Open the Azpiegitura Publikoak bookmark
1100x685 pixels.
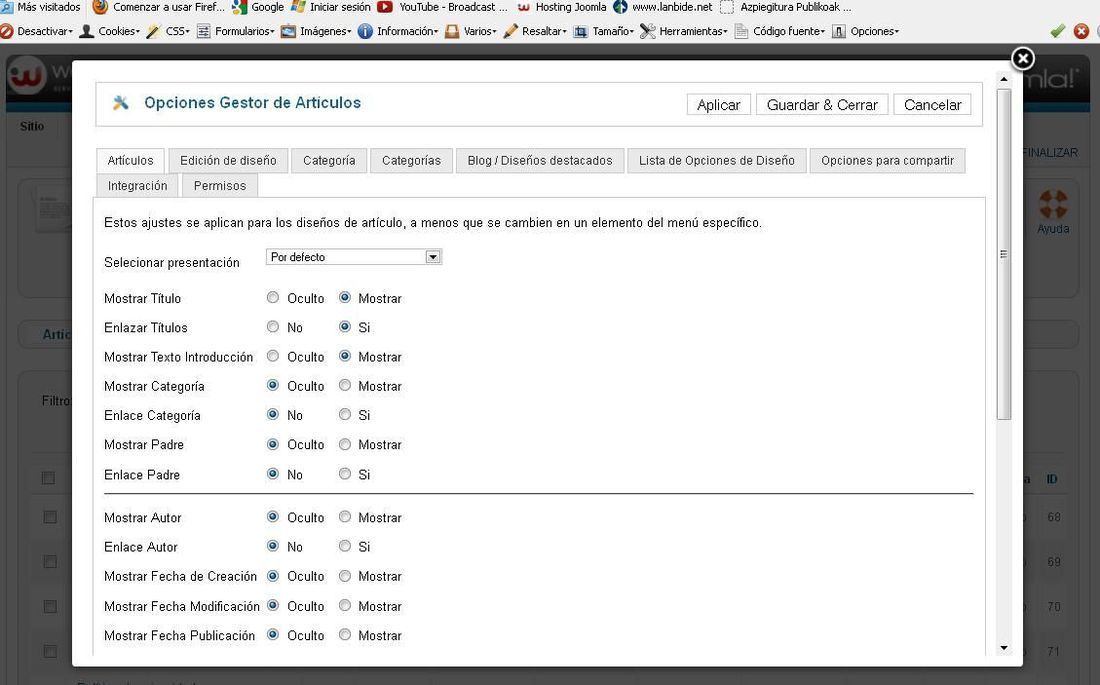(786, 7)
